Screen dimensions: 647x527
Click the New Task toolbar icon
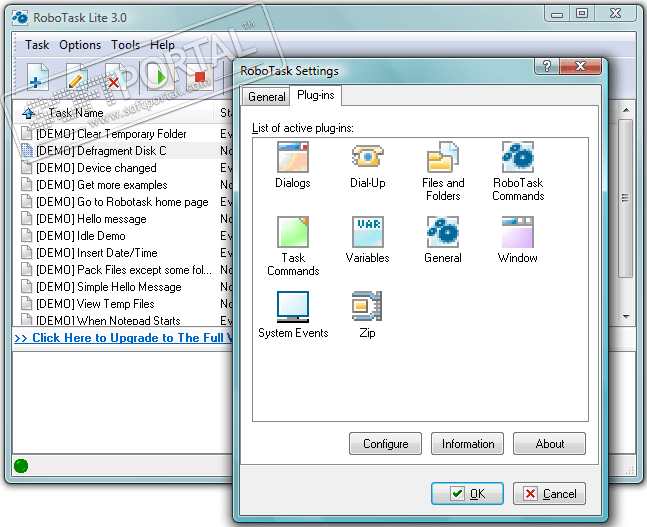pyautogui.click(x=38, y=77)
